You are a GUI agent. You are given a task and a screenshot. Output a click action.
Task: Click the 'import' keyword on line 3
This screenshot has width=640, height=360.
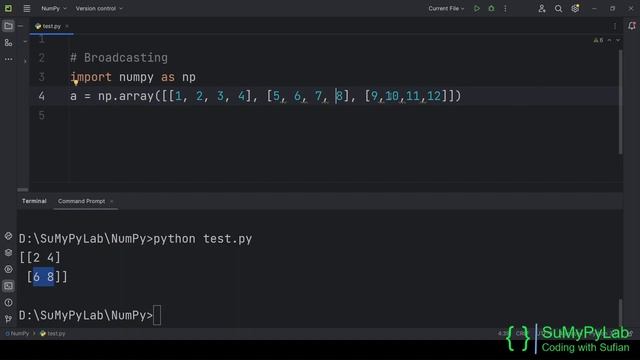(x=91, y=77)
